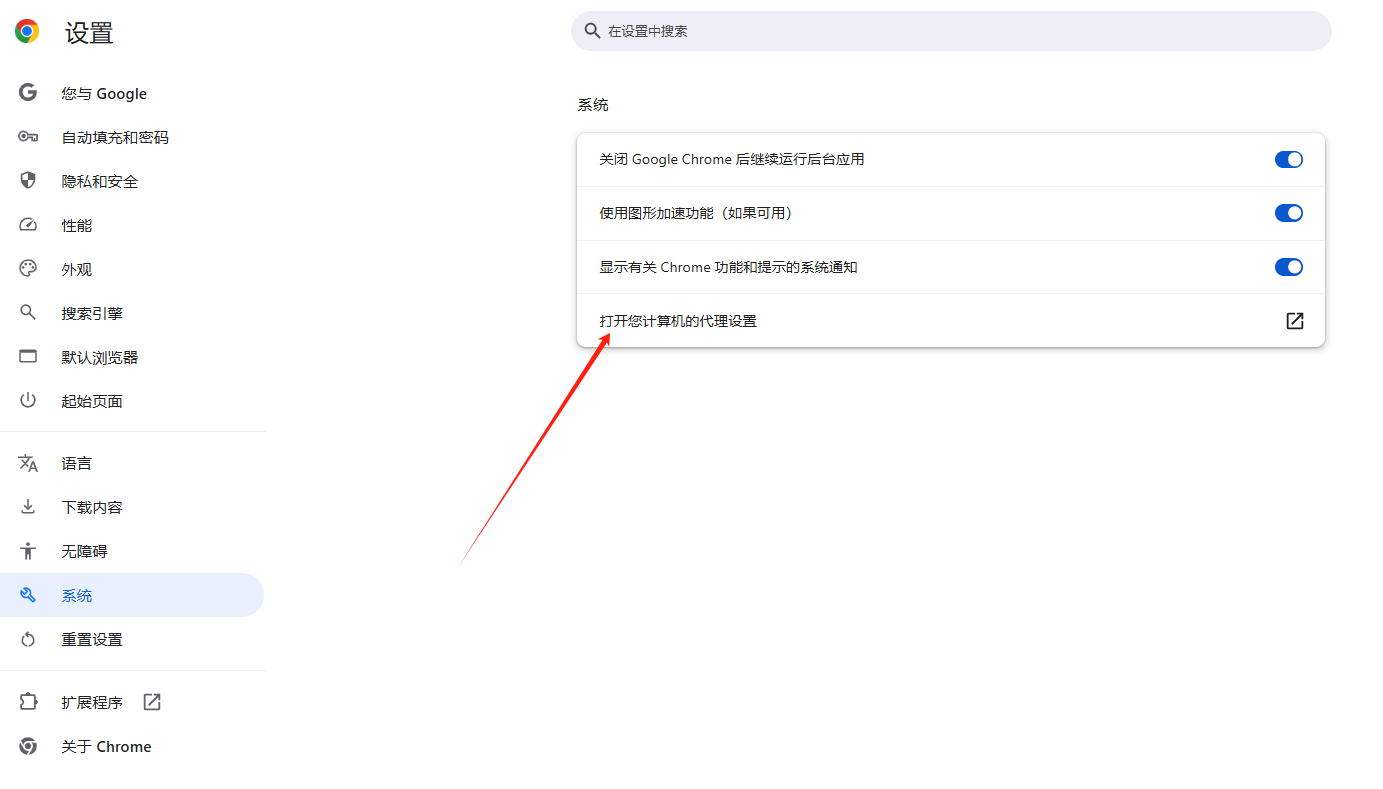Select the 系统 sidebar entry
Viewport: 1383px width, 789px height.
point(132,595)
